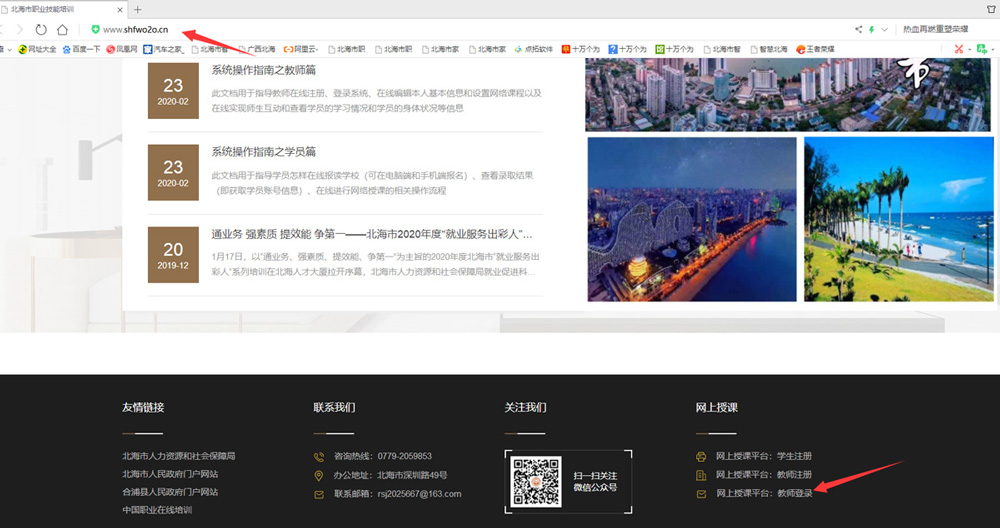Open the 汽车之家 bookmark

(x=163, y=48)
